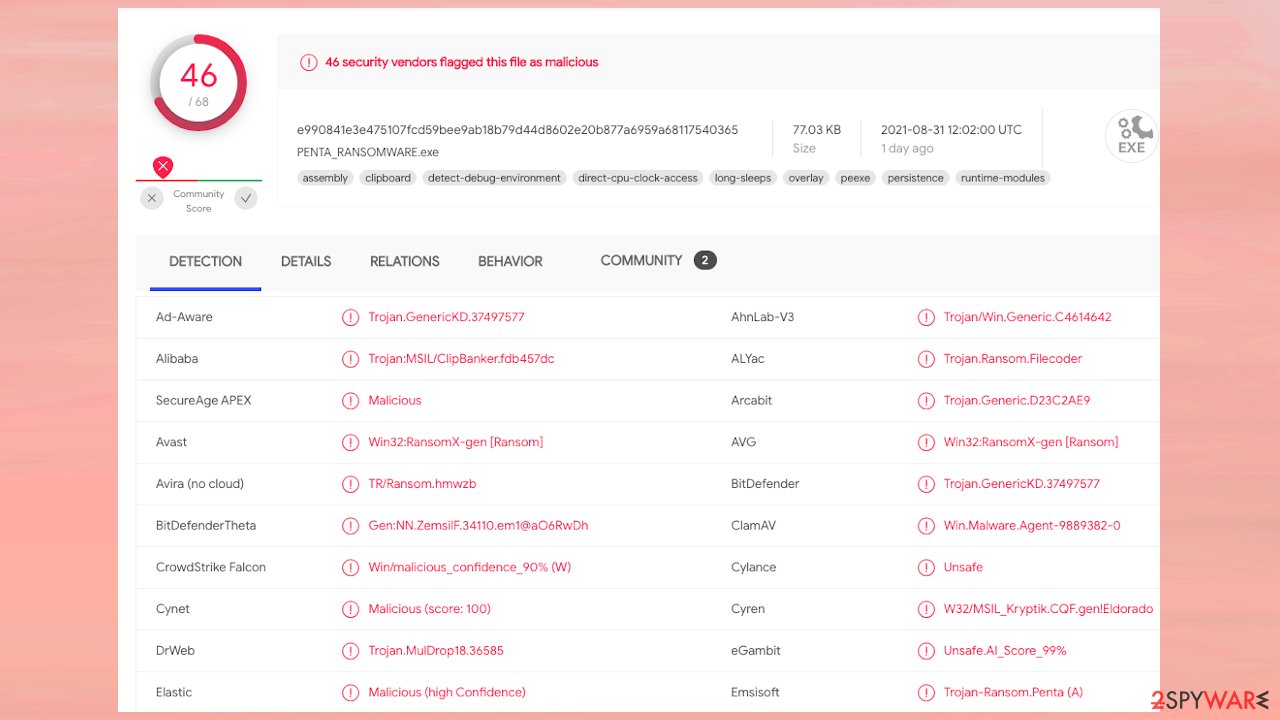Click the 'Trojan.MulDrop18.36585' detection result

(436, 650)
